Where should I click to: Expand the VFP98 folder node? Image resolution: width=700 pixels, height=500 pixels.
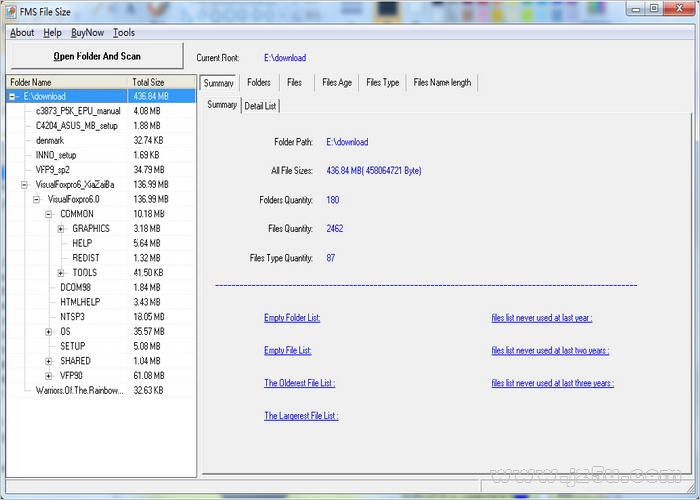coord(49,376)
